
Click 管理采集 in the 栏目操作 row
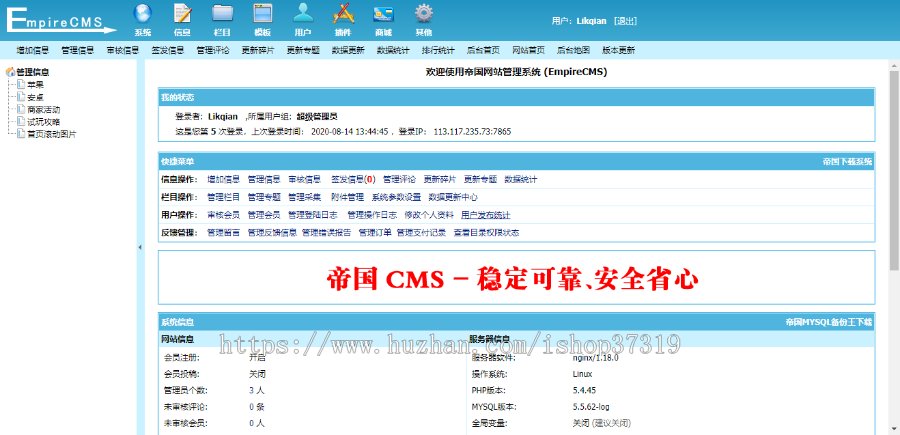pyautogui.click(x=304, y=197)
